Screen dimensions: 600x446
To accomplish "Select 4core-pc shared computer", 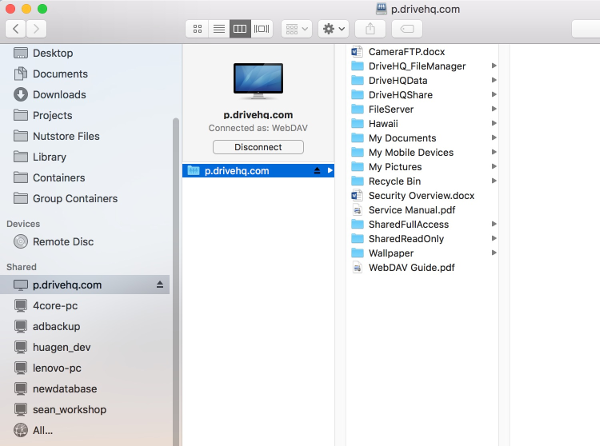I will coord(46,306).
